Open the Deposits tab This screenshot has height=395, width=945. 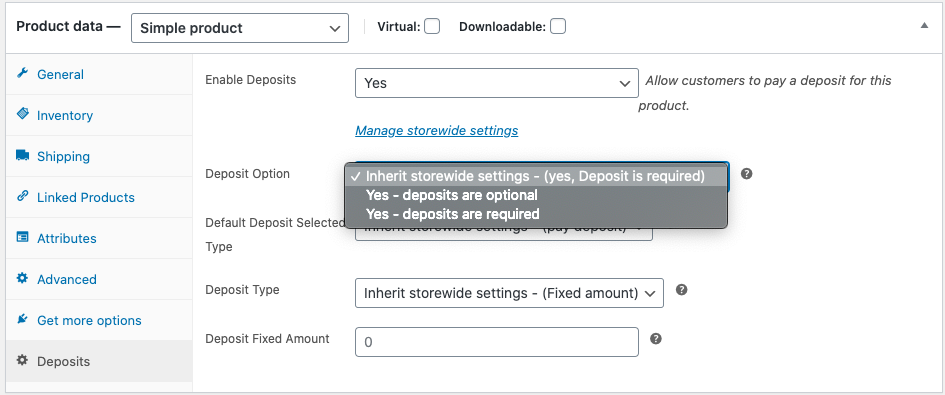coord(99,361)
